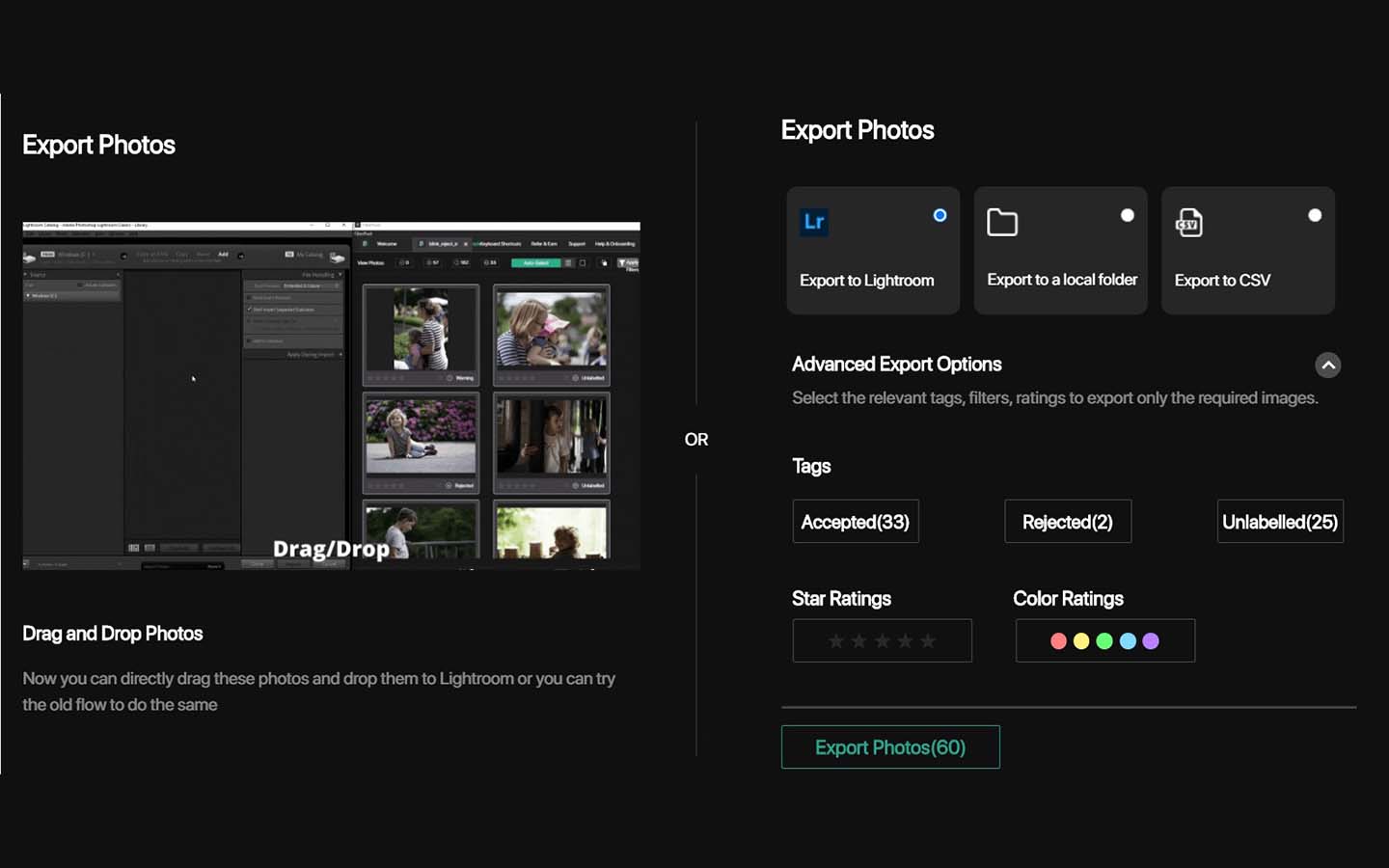The image size is (1389, 868).
Task: Set a three-star rating filter
Action: [882, 639]
